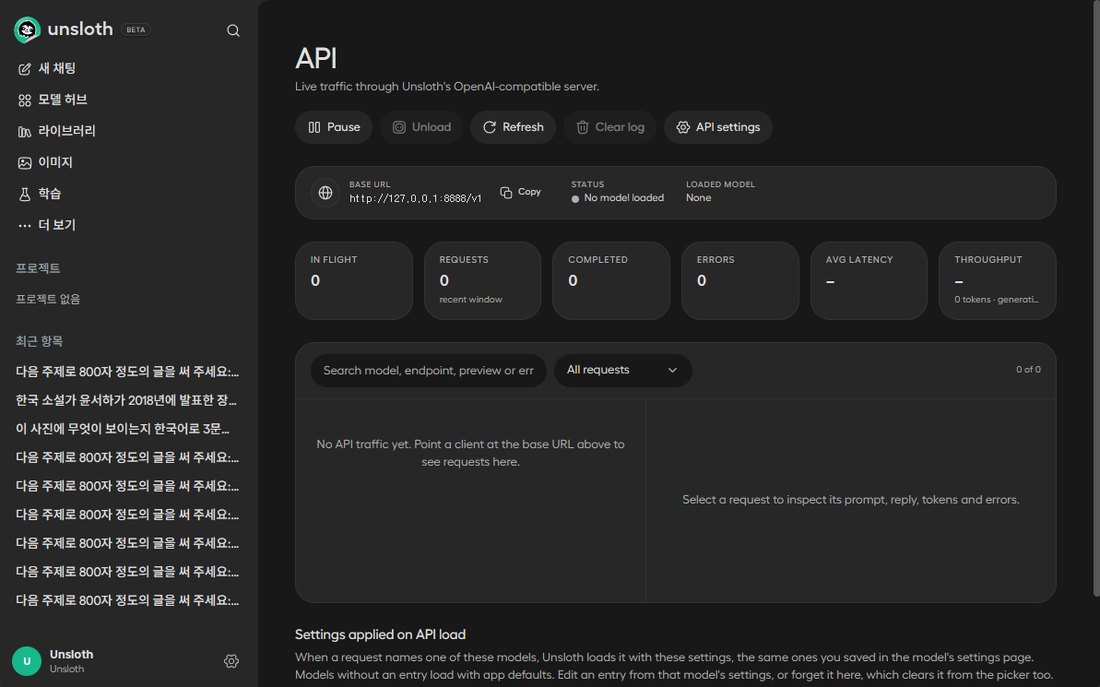Click the Unsloth sloth logo icon
Screen dimensions: 1100x687
(x=27, y=29)
